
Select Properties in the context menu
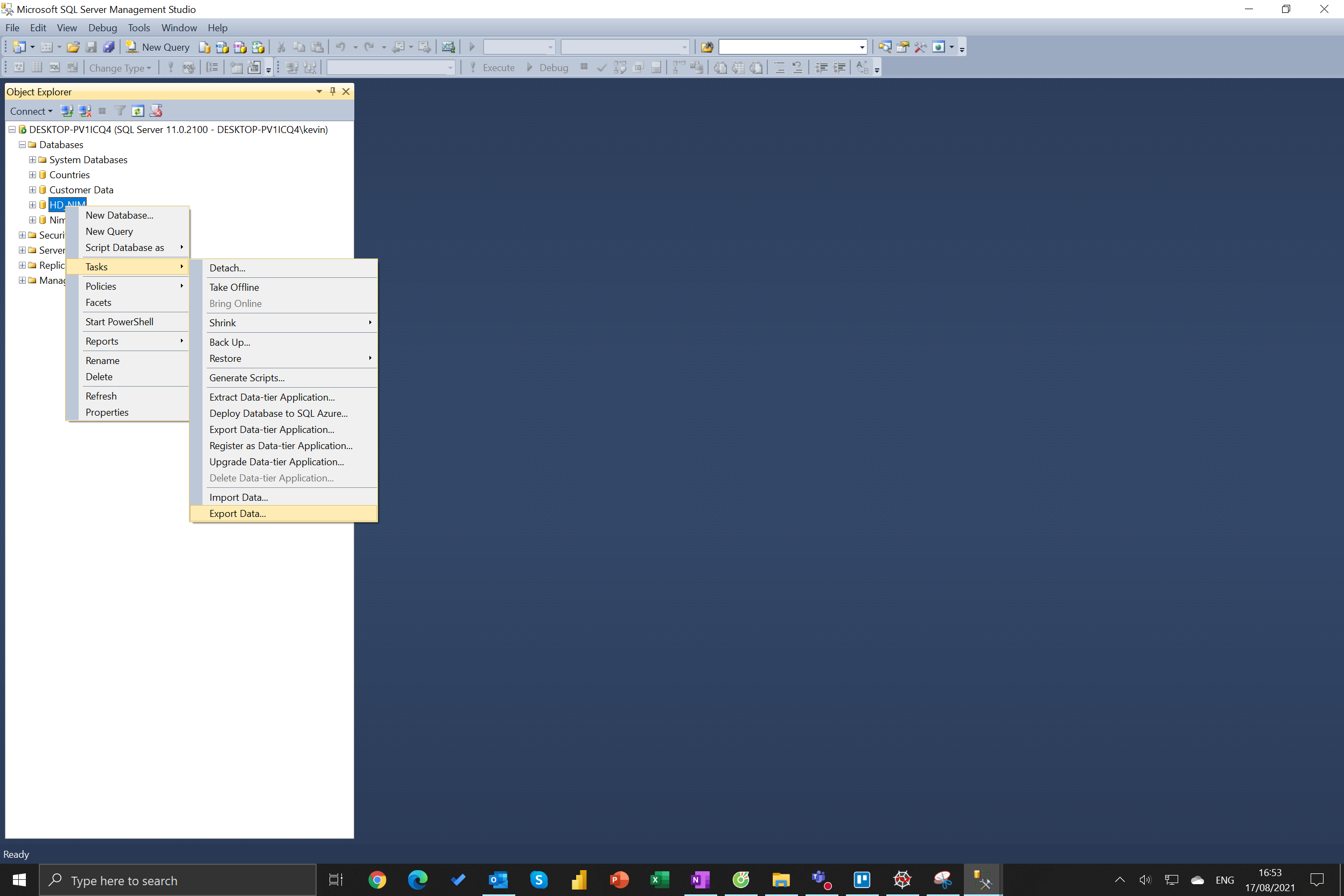128,412
